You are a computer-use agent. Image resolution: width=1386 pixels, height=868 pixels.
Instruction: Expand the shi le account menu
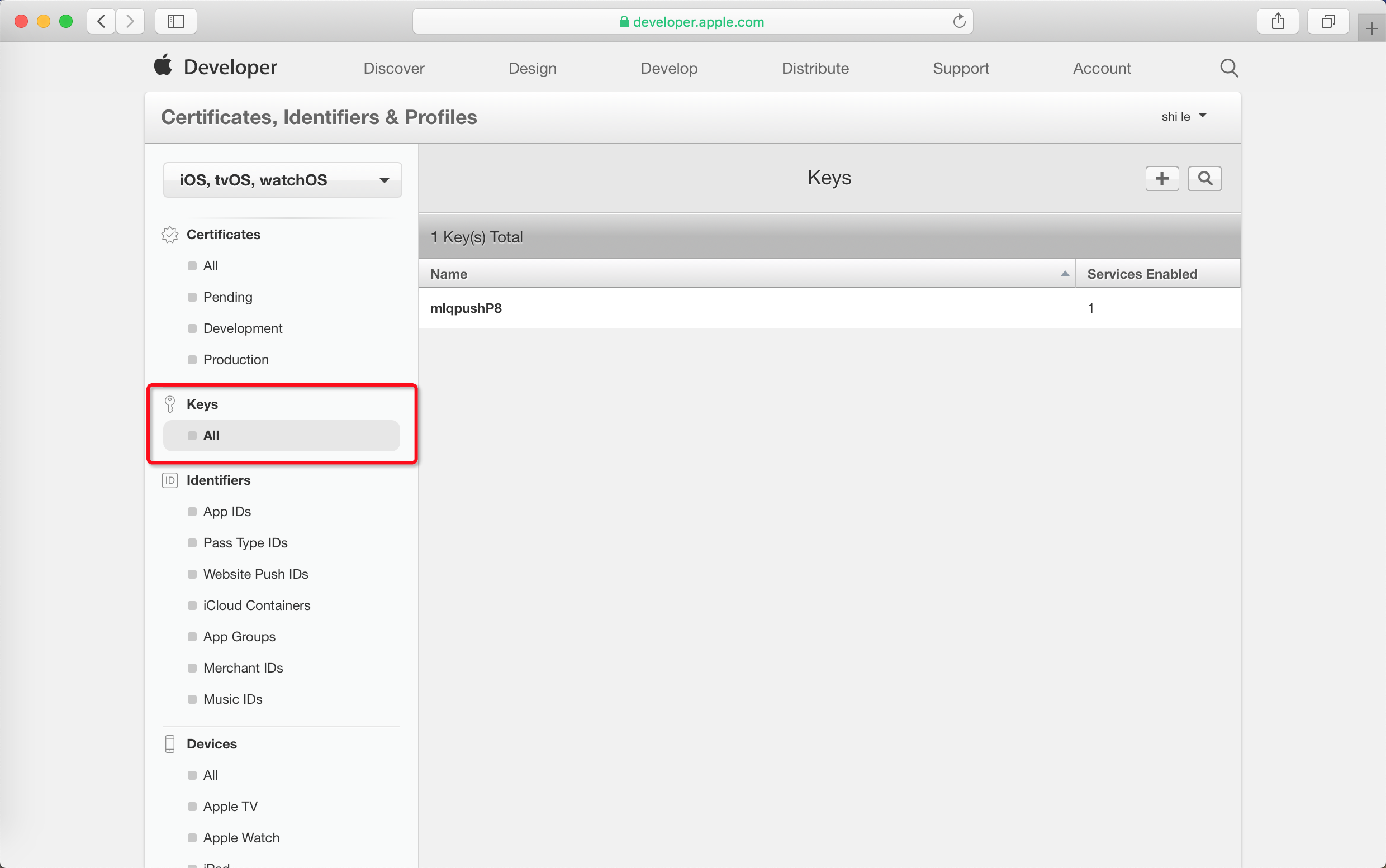click(x=1184, y=117)
